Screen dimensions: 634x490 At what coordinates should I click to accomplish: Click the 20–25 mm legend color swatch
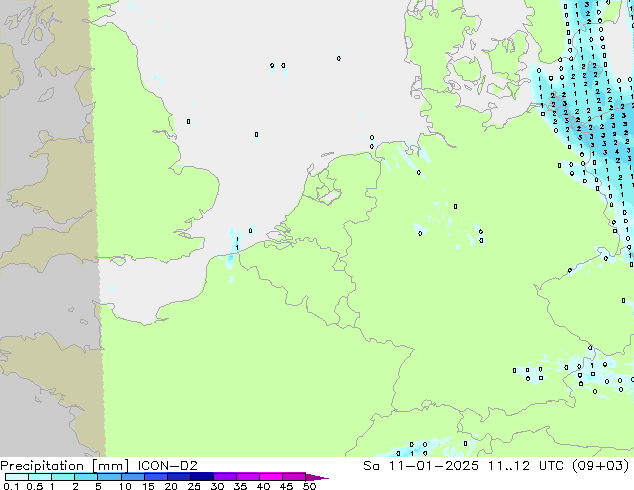coord(178,477)
